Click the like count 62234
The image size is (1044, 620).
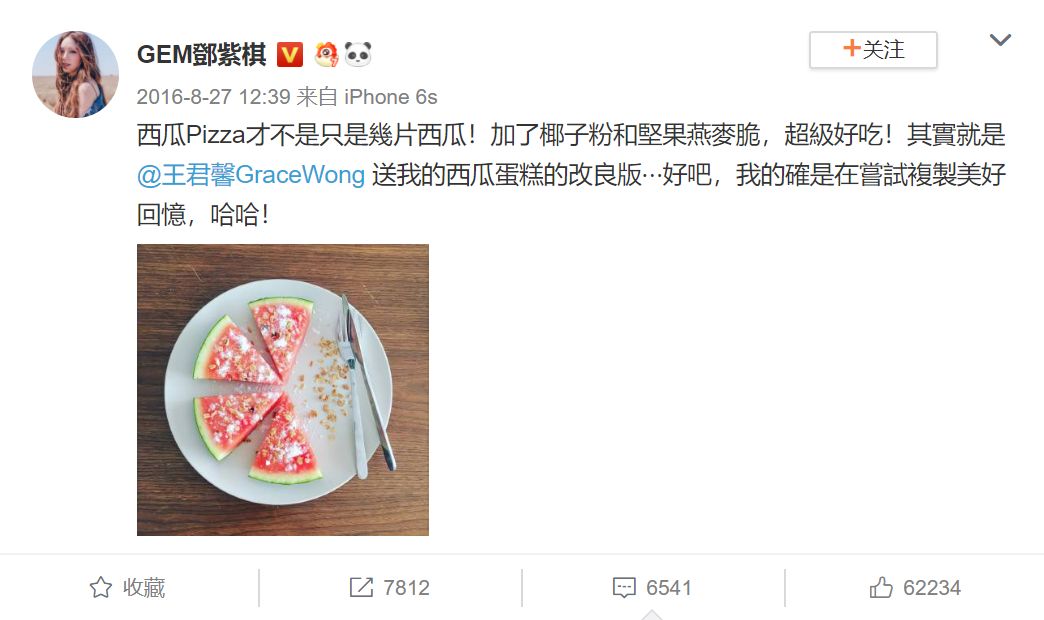[931, 588]
